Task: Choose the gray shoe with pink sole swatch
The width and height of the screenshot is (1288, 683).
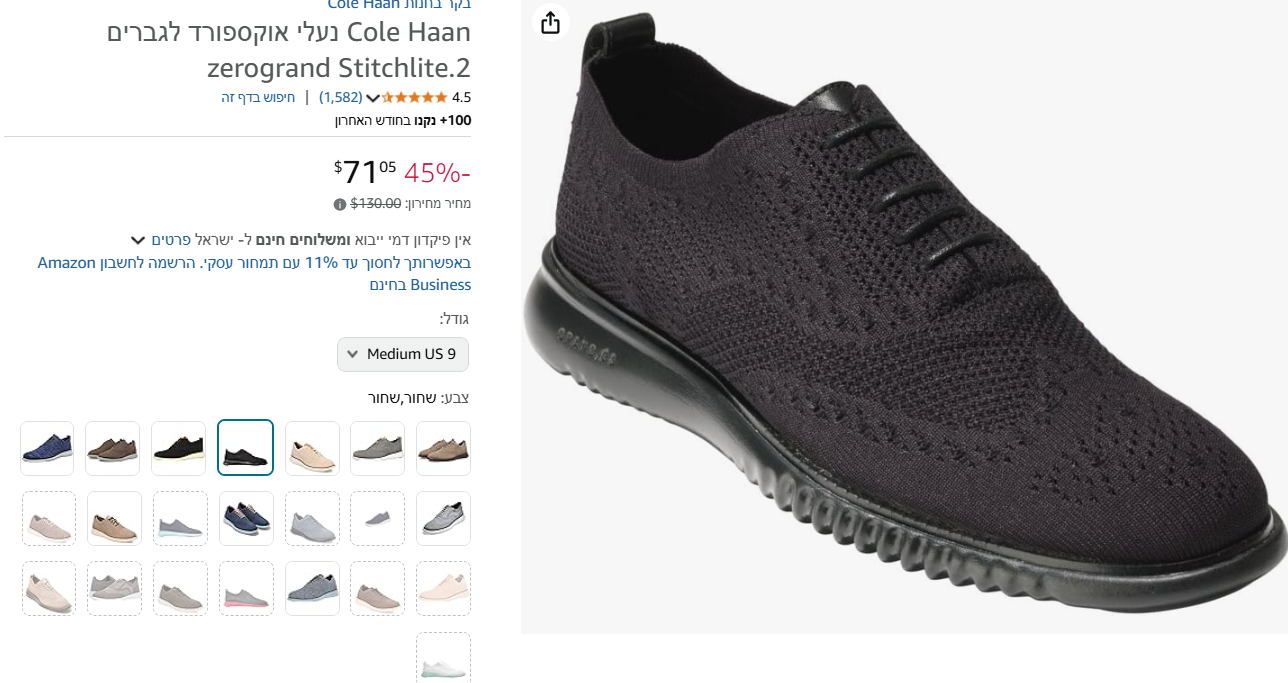Action: click(x=246, y=588)
